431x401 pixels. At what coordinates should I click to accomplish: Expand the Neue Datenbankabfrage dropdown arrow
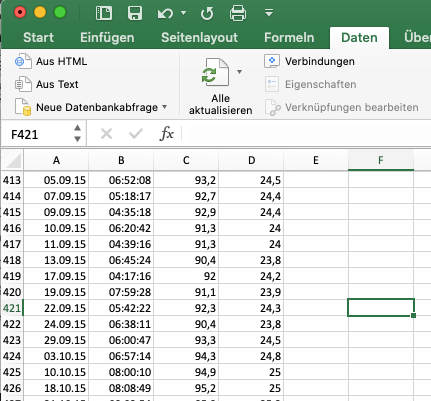(x=164, y=107)
